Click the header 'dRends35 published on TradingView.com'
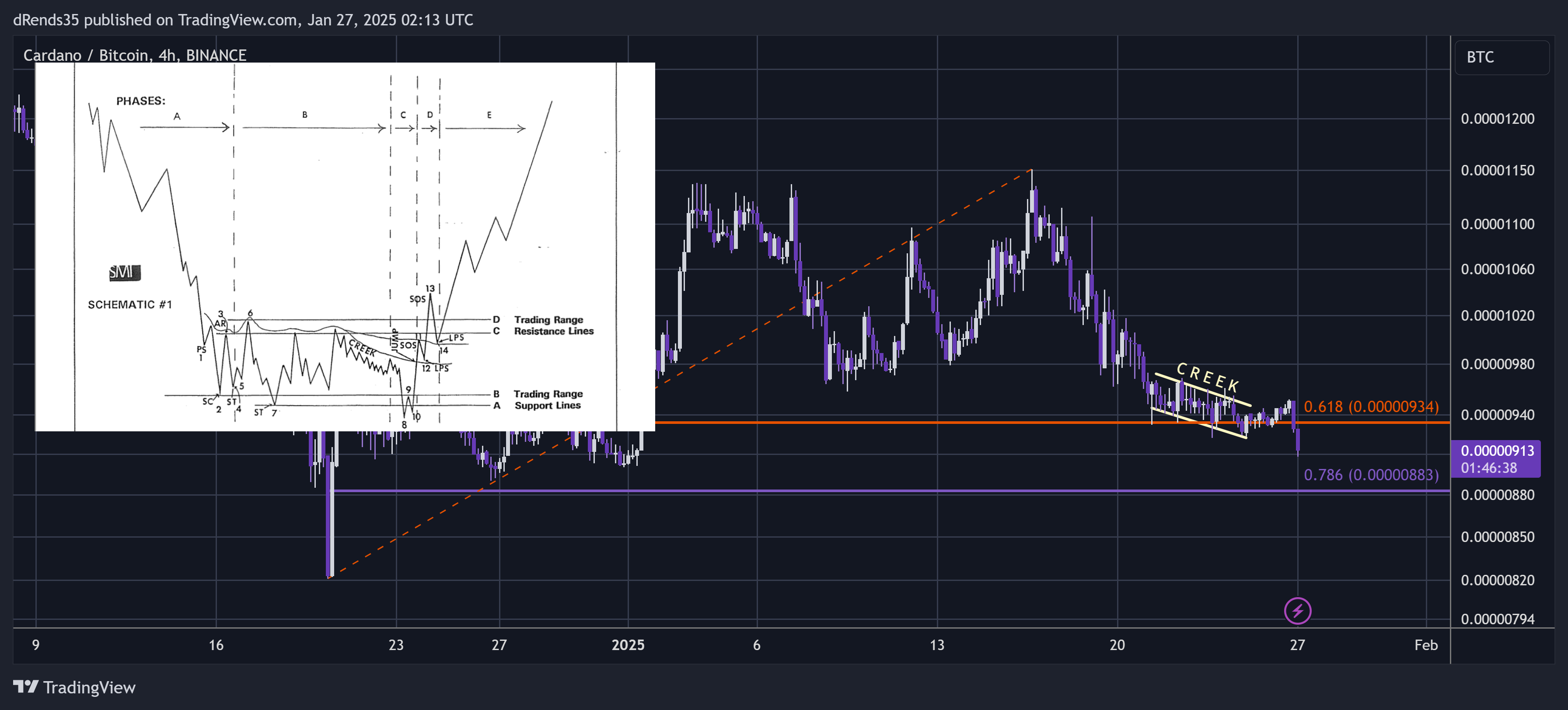The height and width of the screenshot is (710, 1568). 154,20
